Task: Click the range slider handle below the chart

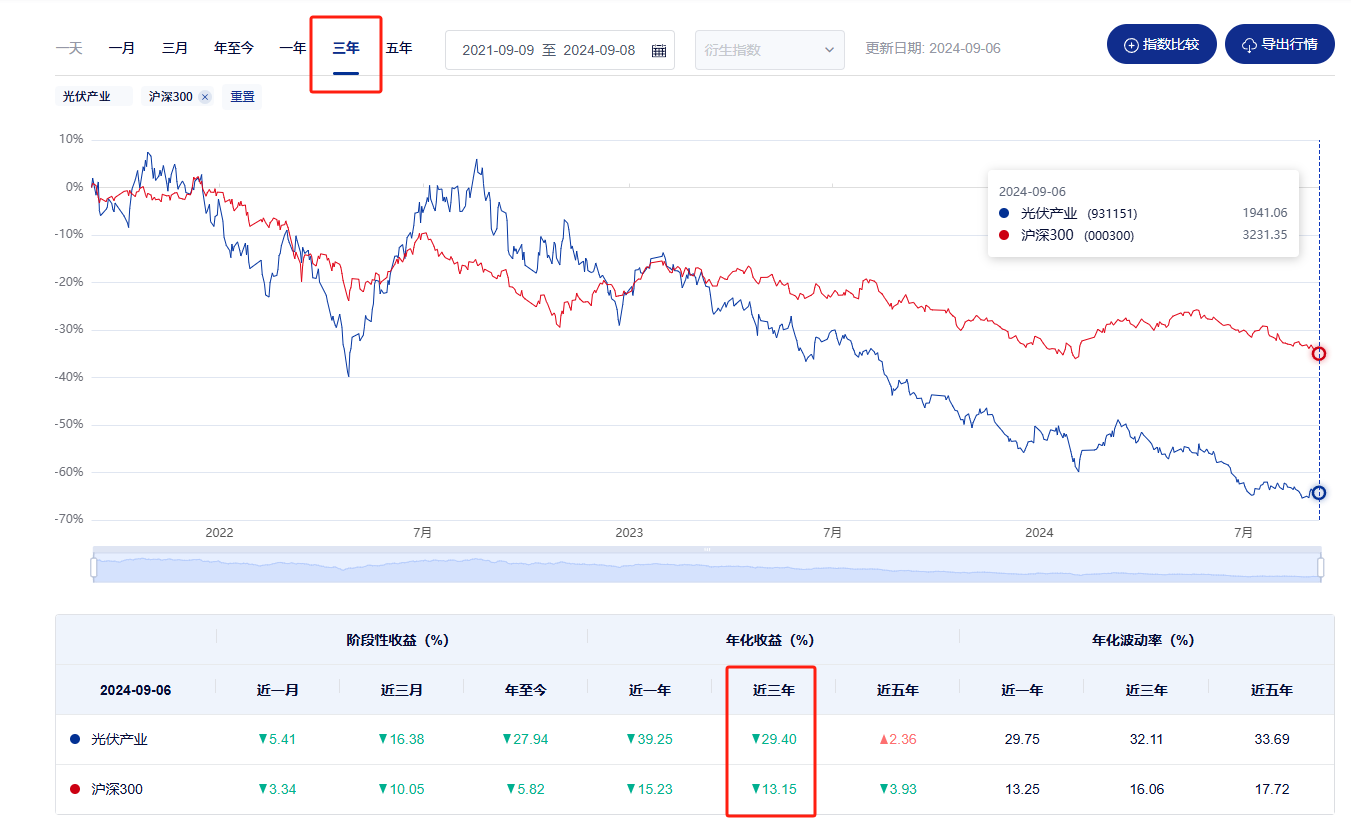Action: pyautogui.click(x=95, y=565)
